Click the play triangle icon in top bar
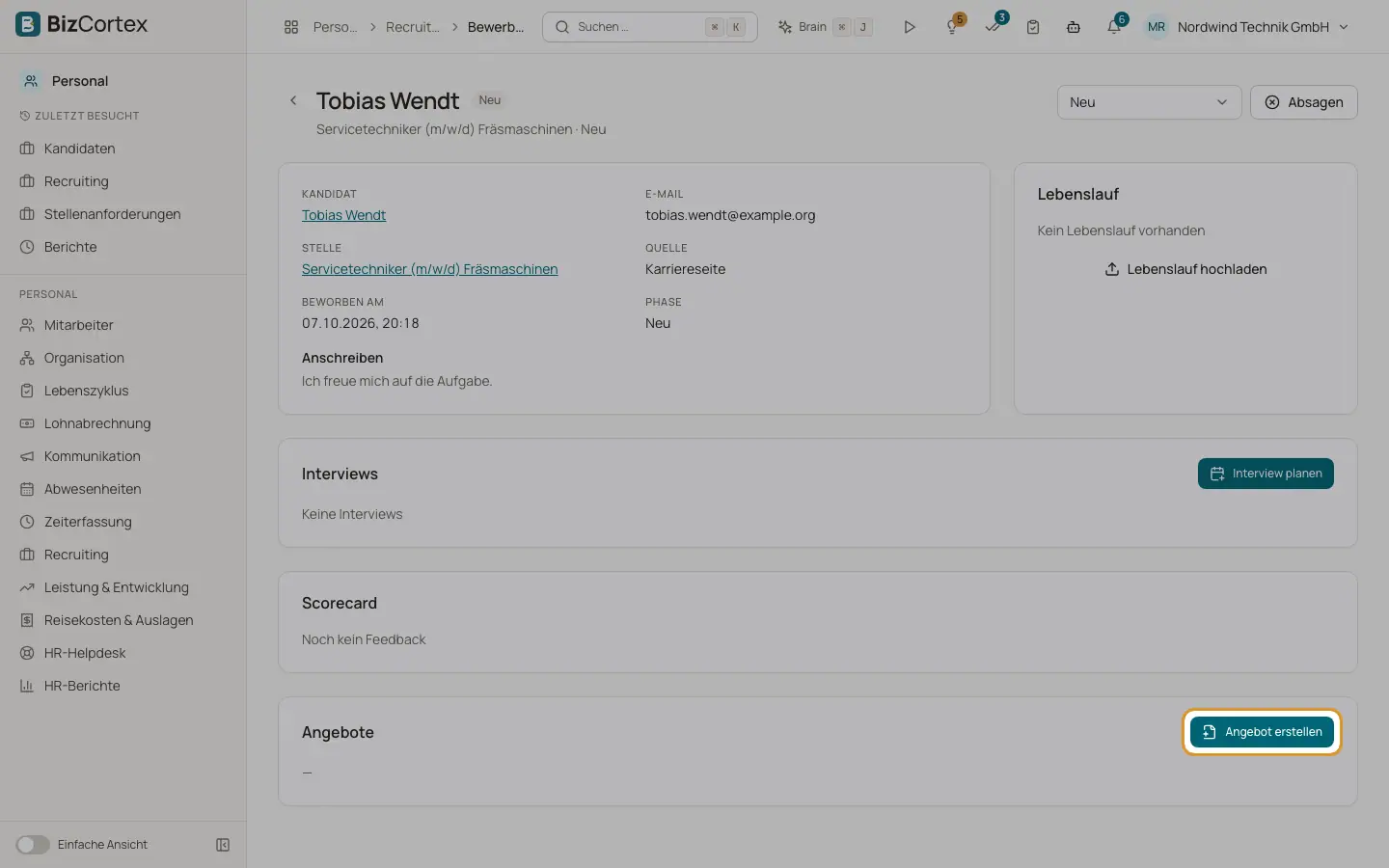This screenshot has width=1389, height=868. point(909,27)
